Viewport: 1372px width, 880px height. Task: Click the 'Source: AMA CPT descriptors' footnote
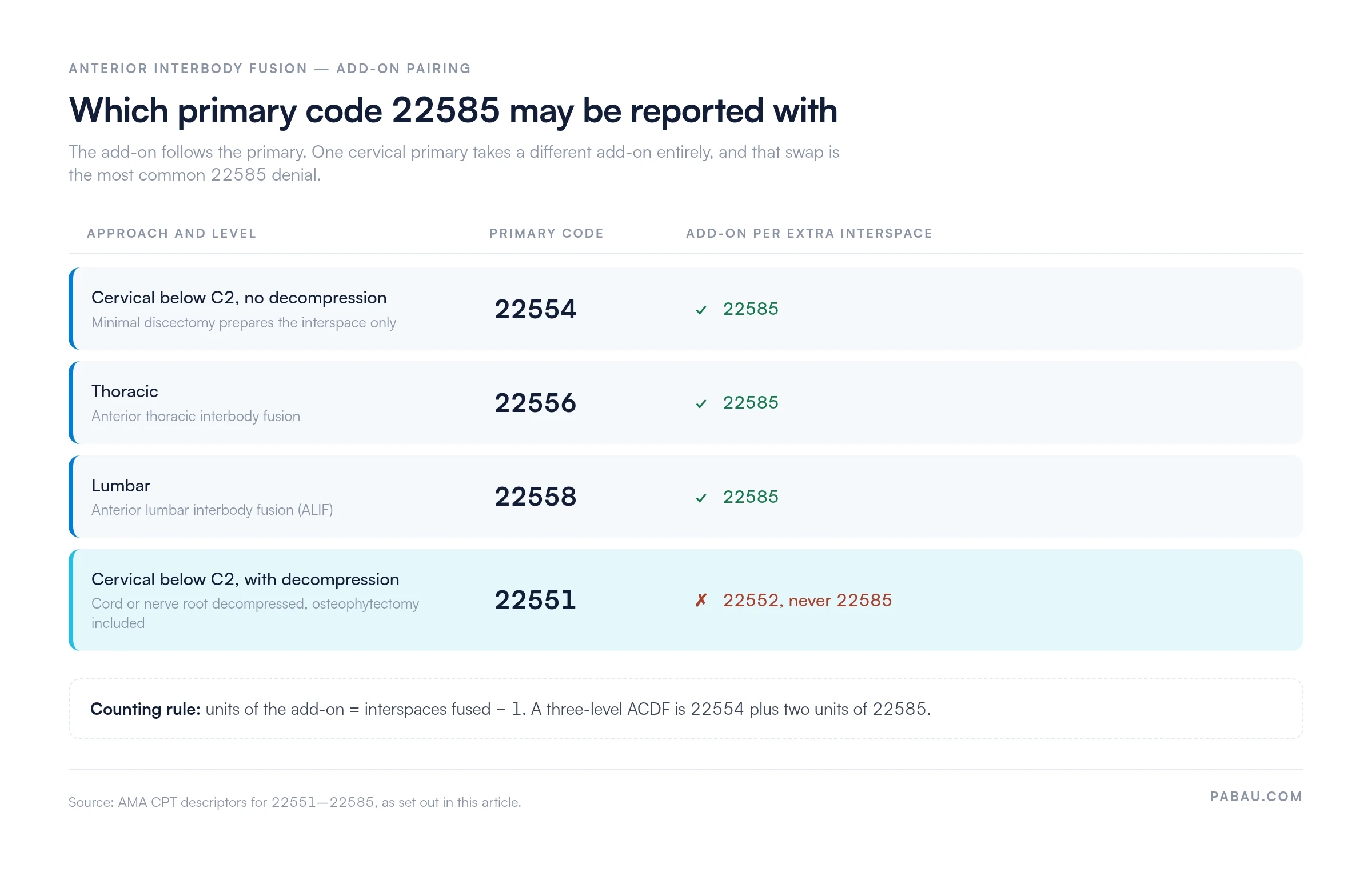click(x=295, y=802)
